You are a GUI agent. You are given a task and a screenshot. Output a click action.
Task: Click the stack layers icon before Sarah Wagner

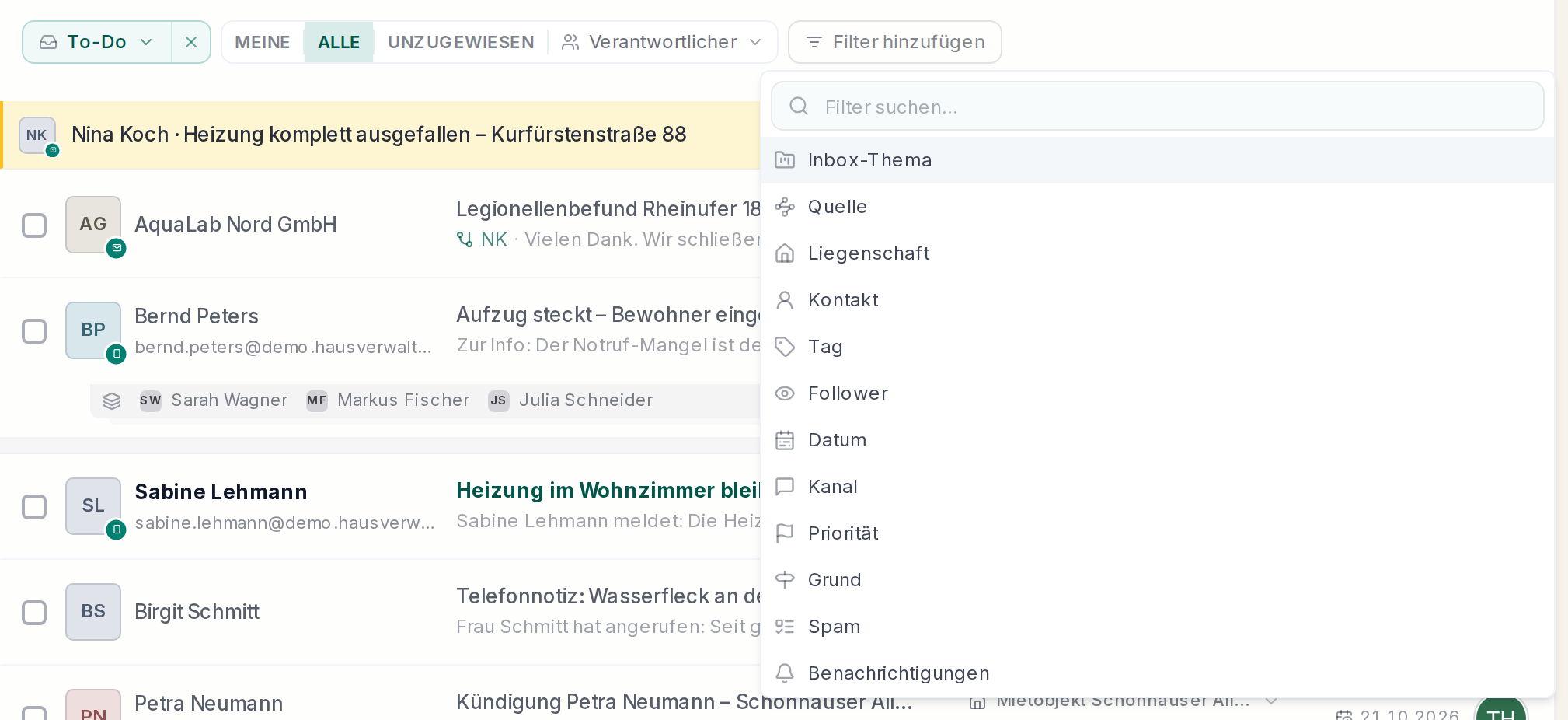point(112,400)
